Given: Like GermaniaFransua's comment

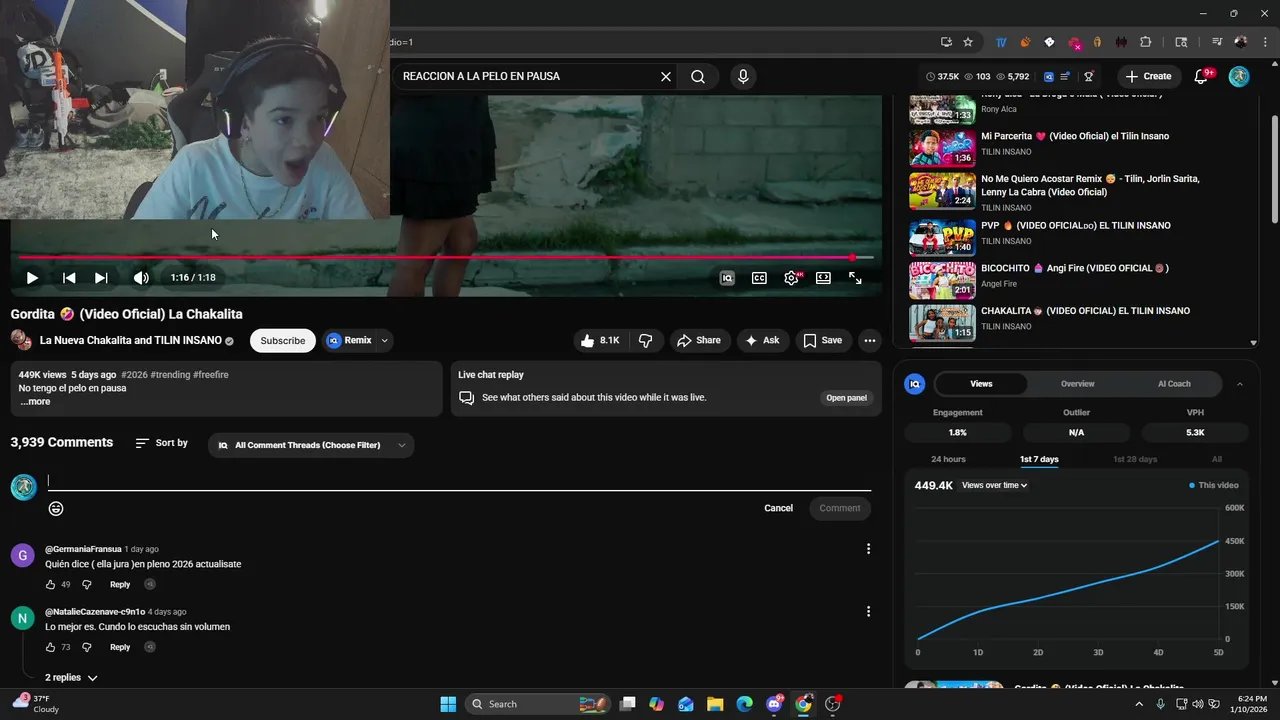Looking at the screenshot, I should [x=50, y=585].
